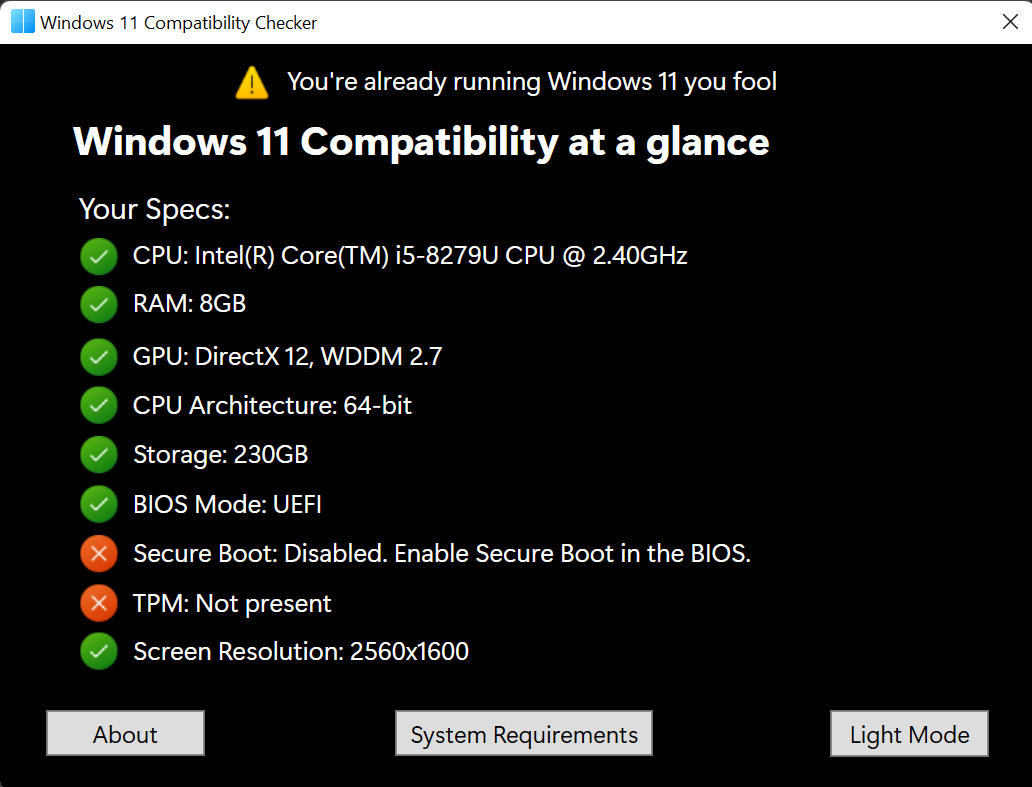Click the 'Your Specs:' label
Image resolution: width=1032 pixels, height=787 pixels.
click(155, 209)
